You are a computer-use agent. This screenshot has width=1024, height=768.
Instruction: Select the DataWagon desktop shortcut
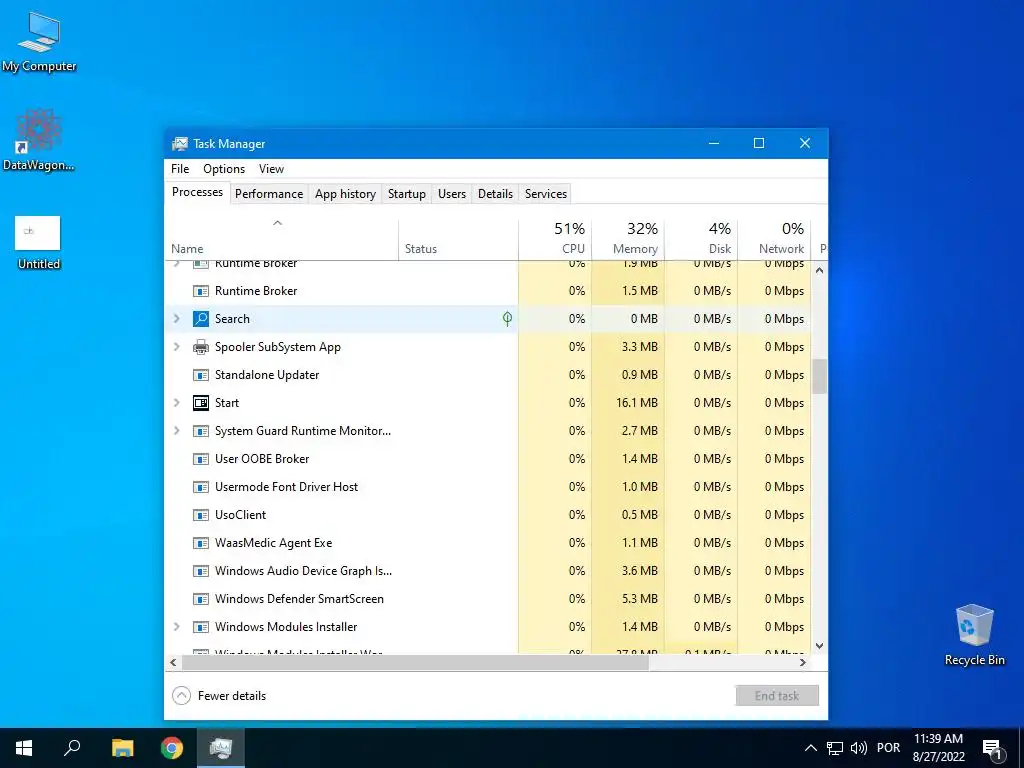(39, 140)
